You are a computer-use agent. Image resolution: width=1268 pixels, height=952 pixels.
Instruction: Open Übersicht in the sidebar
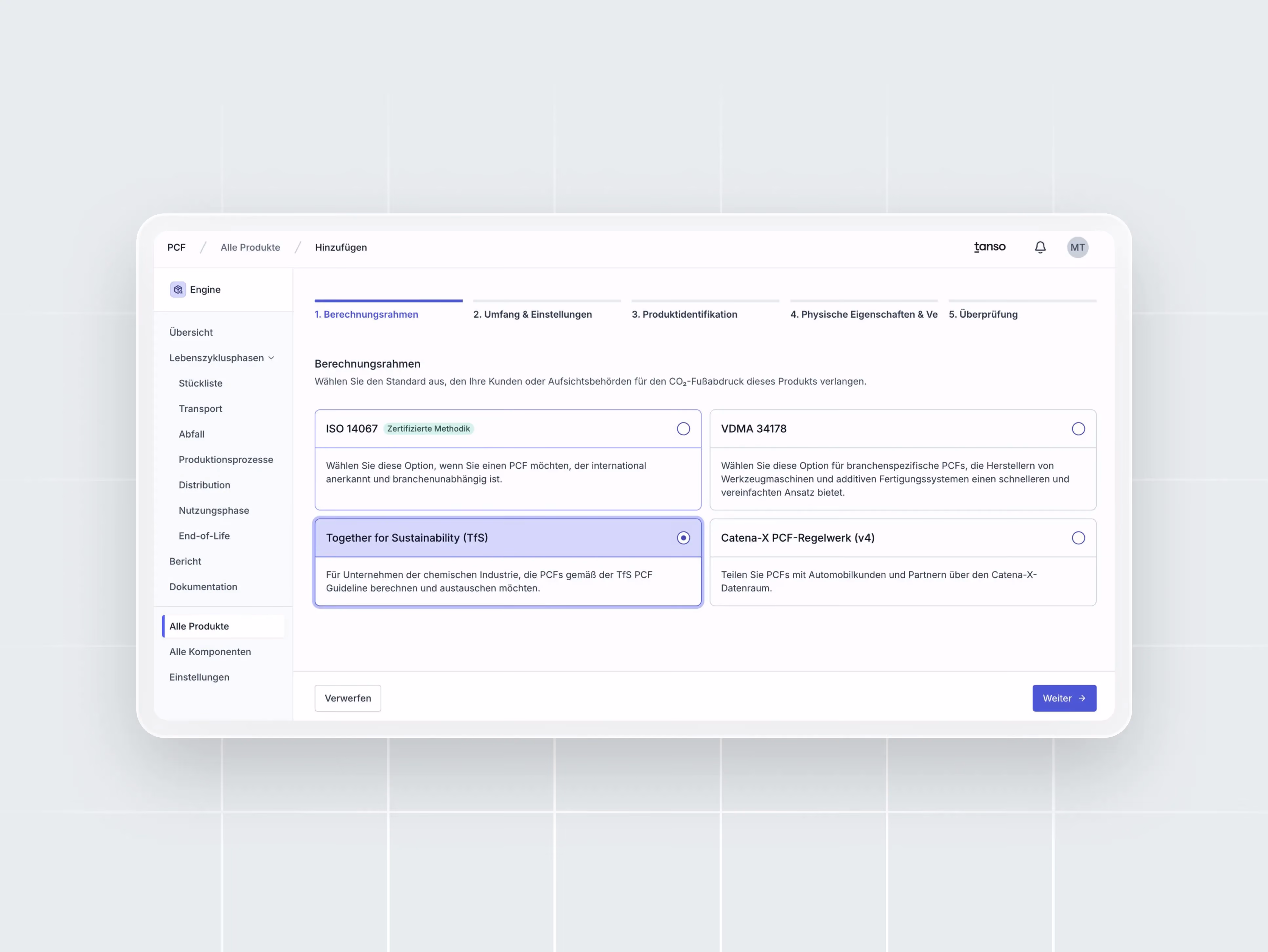[191, 332]
